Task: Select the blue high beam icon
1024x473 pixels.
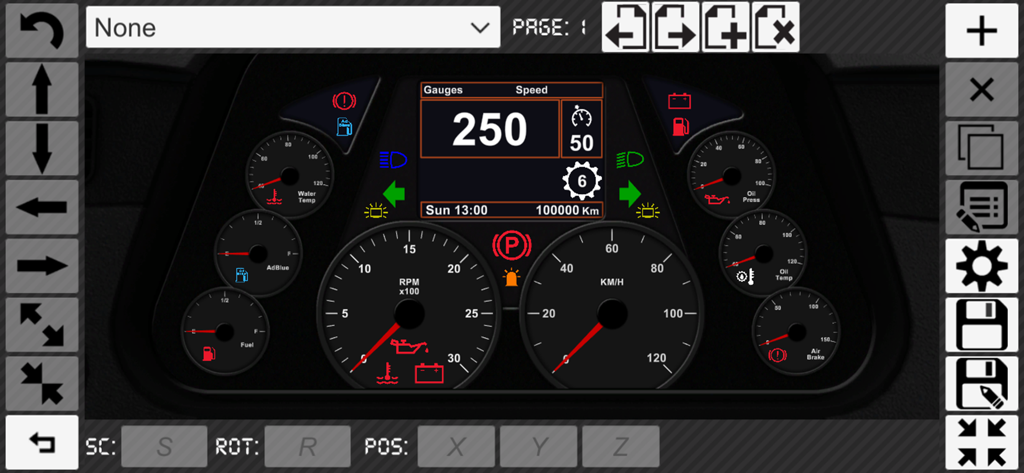Action: tap(392, 159)
